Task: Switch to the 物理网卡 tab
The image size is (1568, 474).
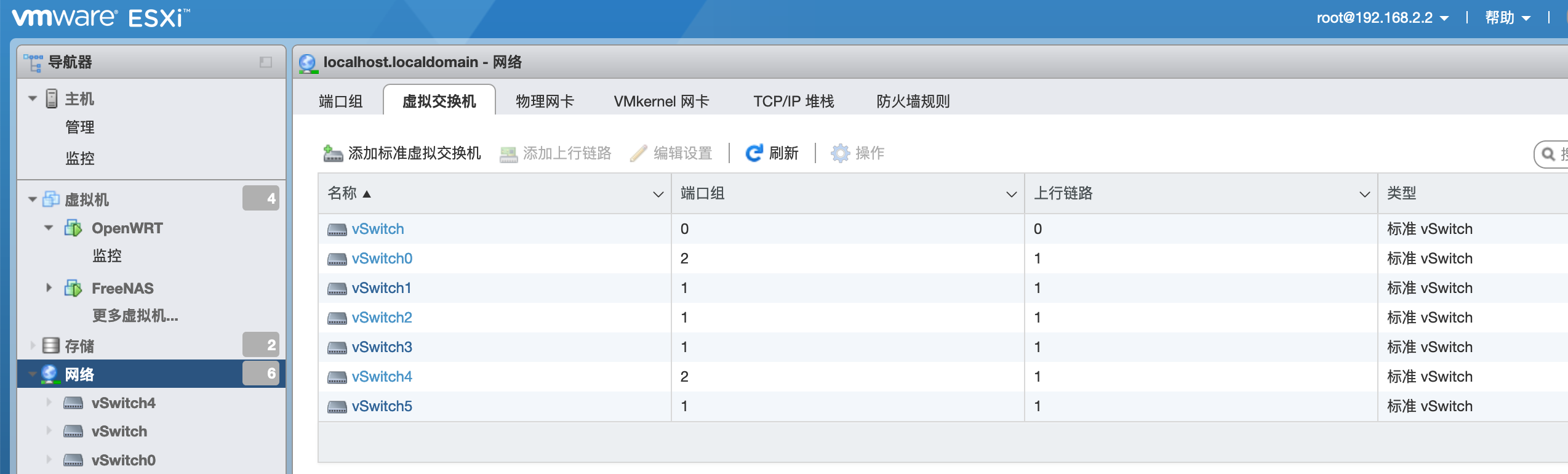Action: [x=545, y=101]
